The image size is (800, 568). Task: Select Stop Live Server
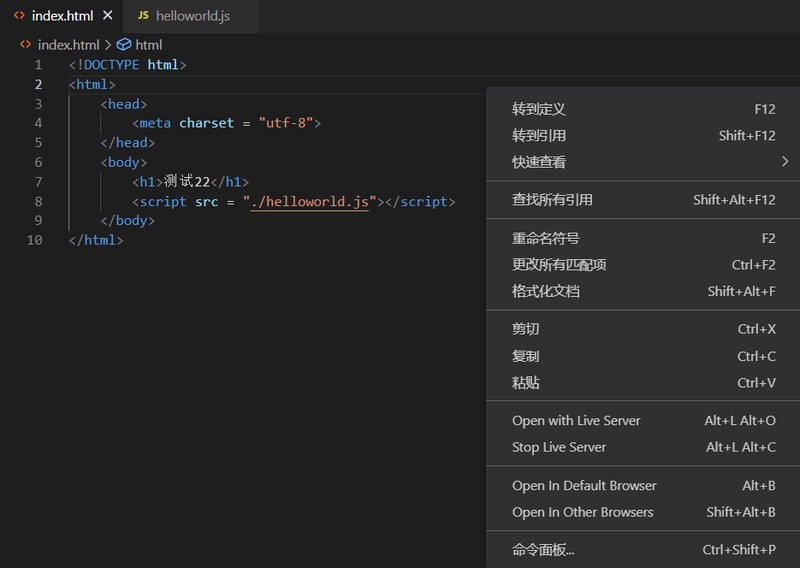(x=643, y=447)
